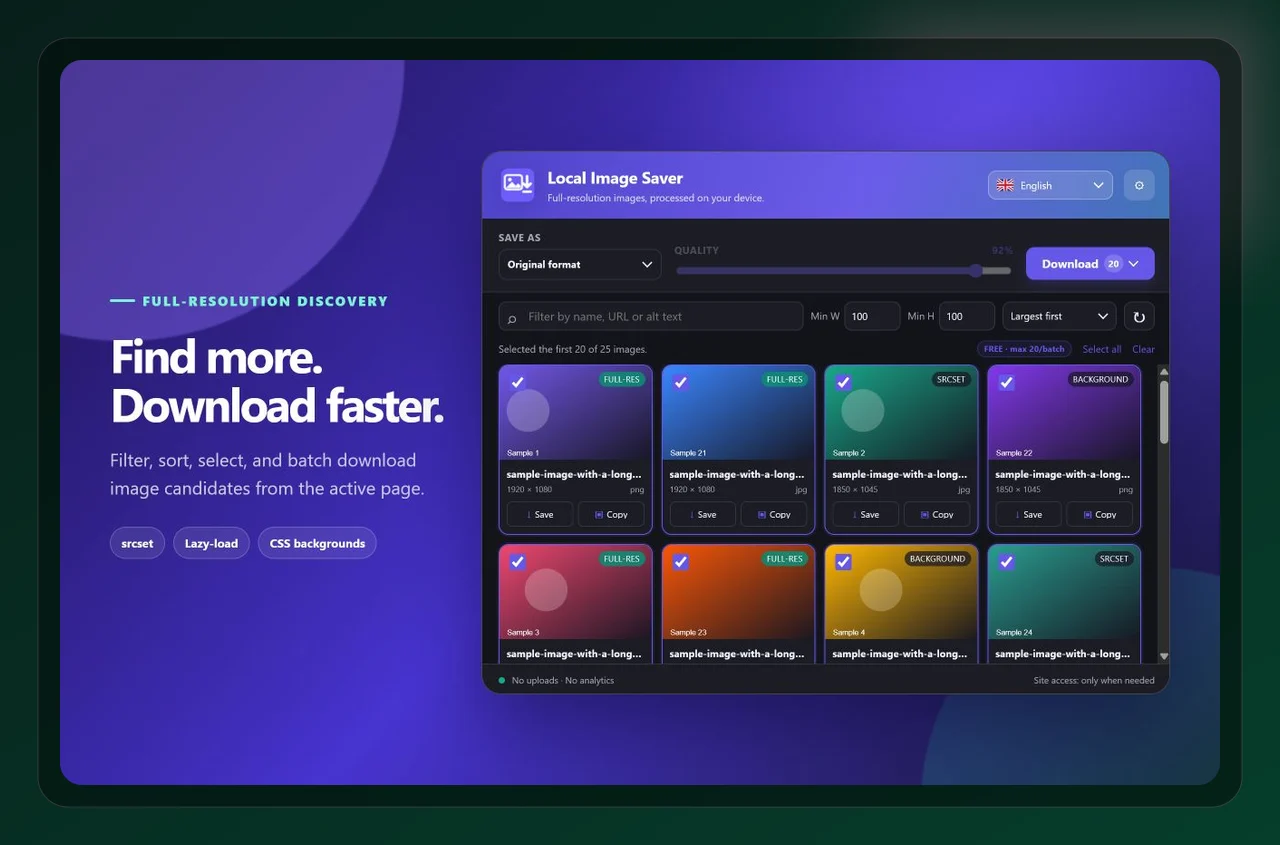
Task: Click the Clear selection link
Action: (x=1143, y=349)
